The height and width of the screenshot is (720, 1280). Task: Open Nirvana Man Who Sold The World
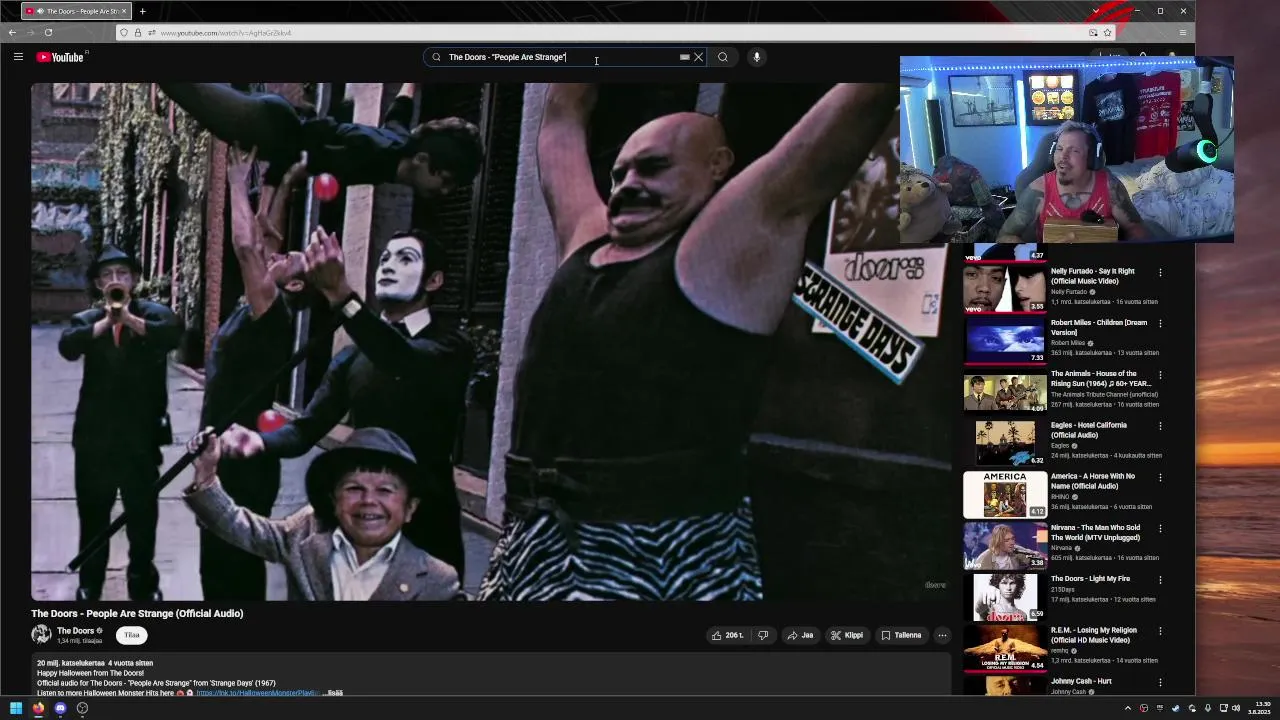[x=1095, y=532]
